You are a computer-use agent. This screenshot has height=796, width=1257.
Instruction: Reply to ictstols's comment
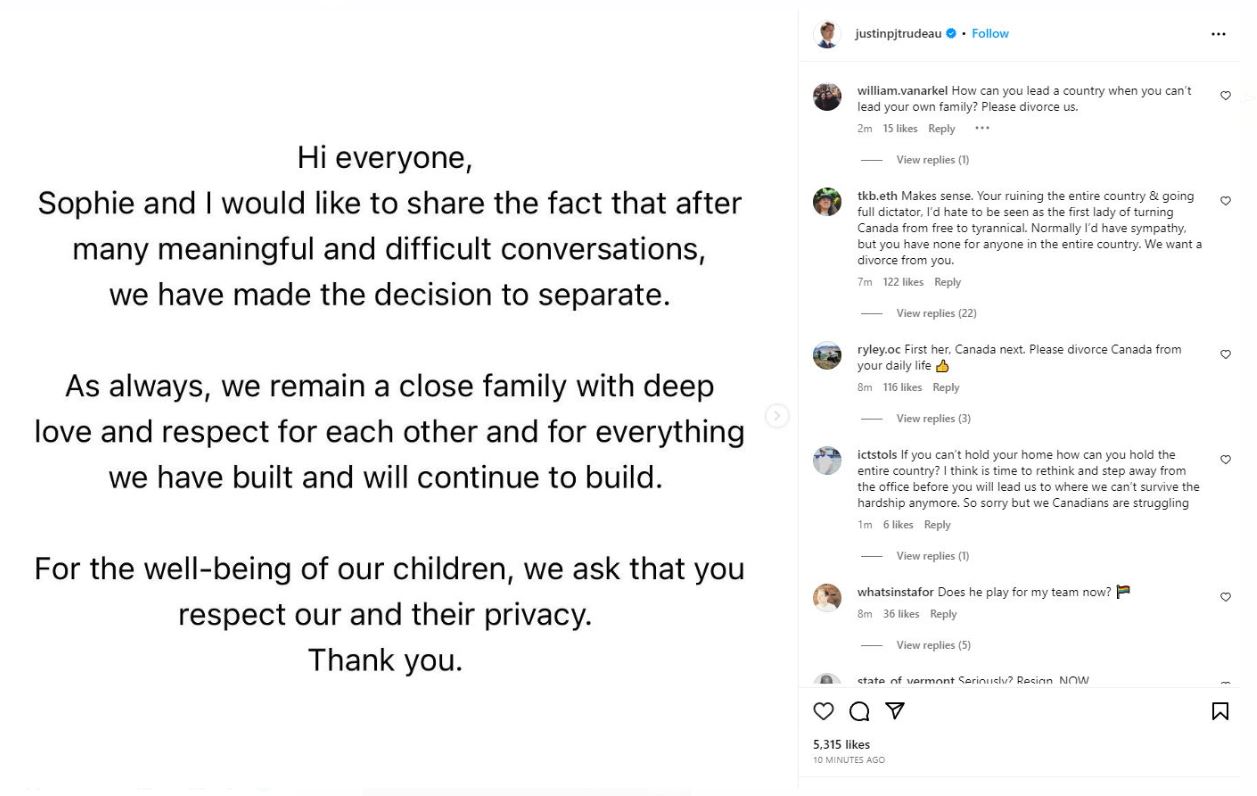(937, 525)
